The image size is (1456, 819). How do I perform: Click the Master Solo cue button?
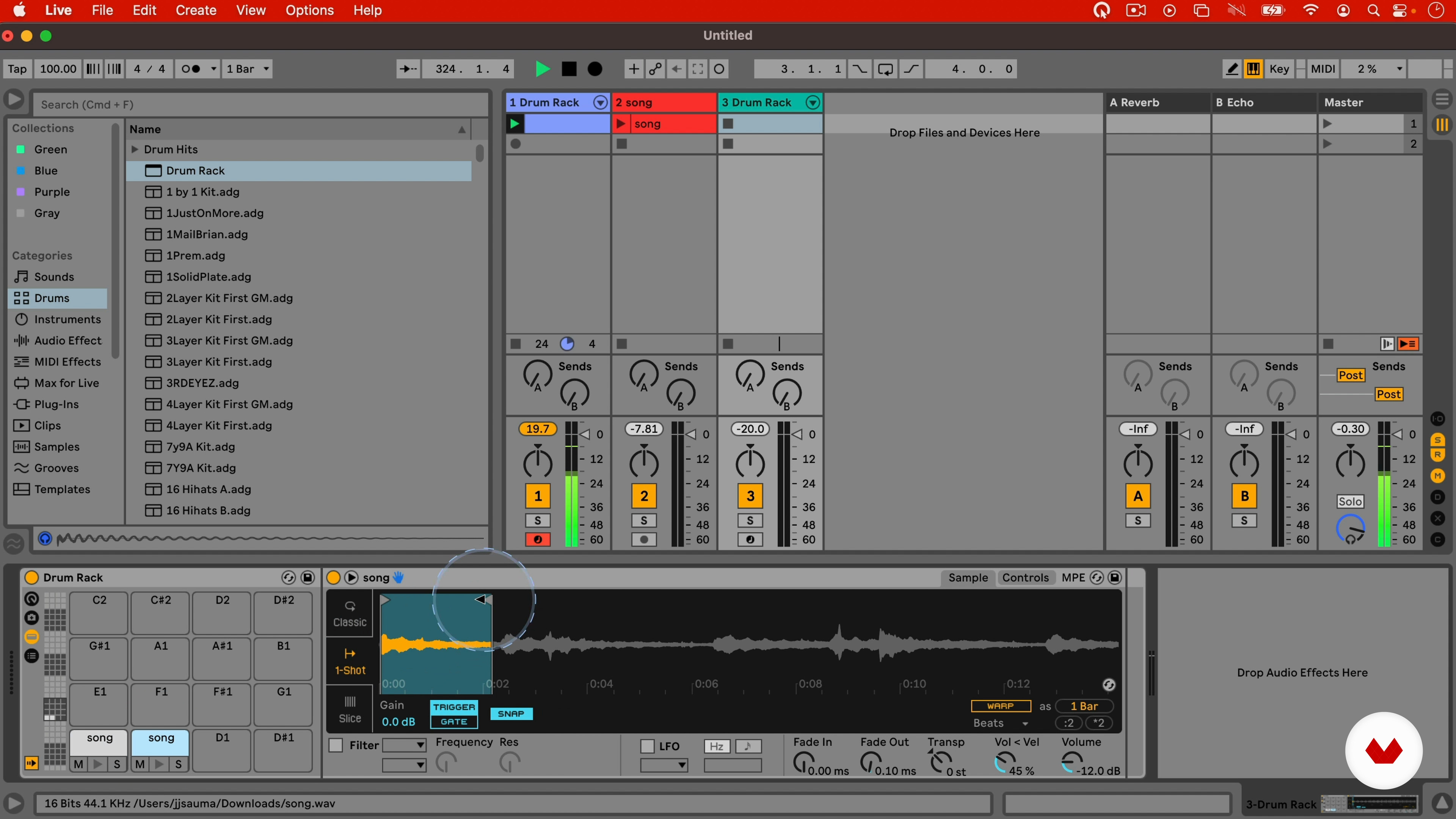coord(1350,501)
